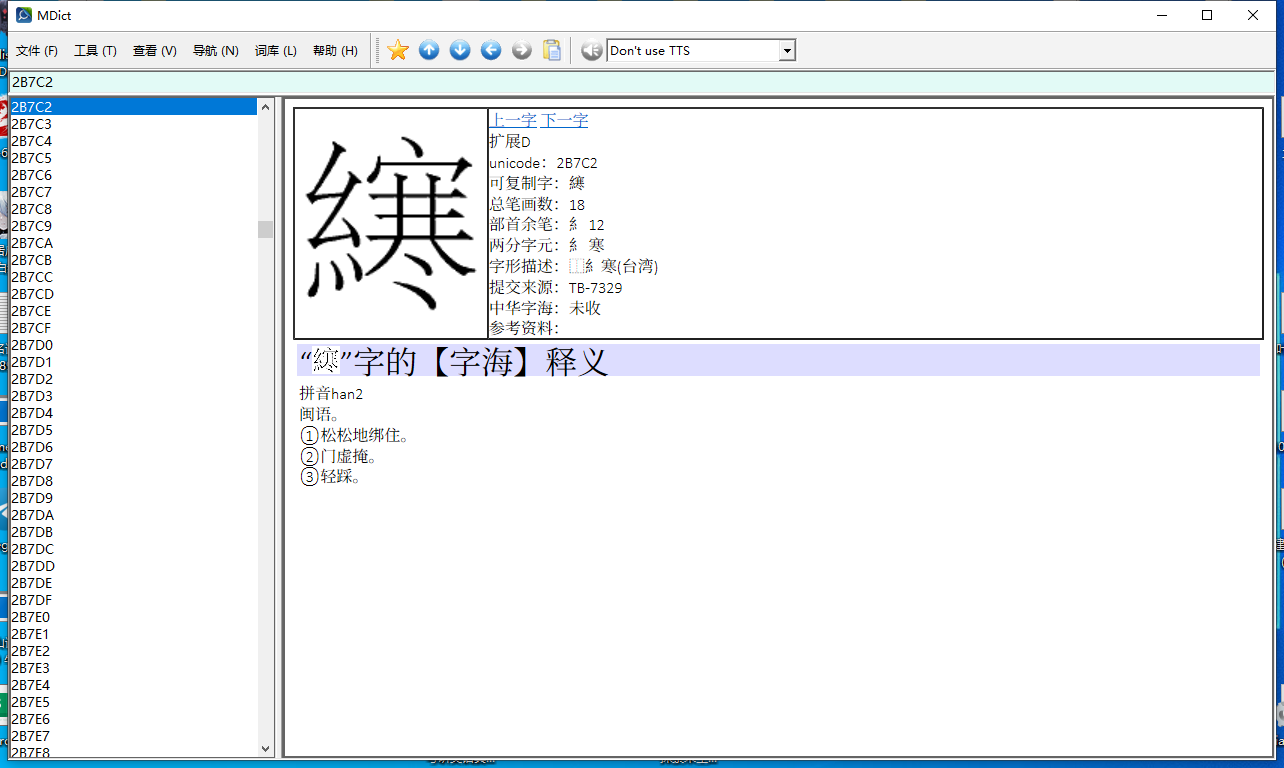Click the speaker pronunciation icon
This screenshot has width=1284, height=768.
[591, 50]
